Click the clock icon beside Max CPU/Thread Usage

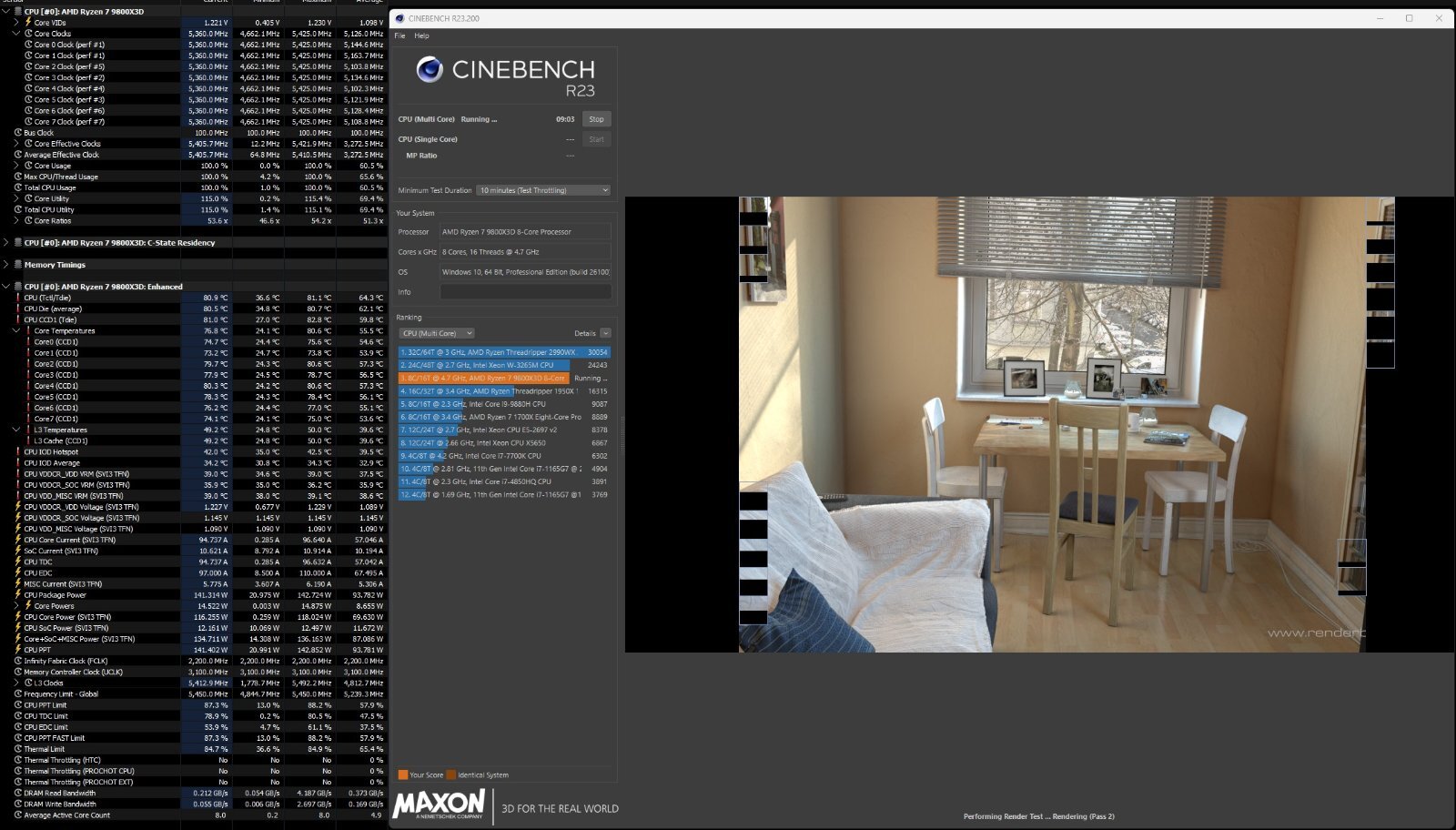[18, 177]
